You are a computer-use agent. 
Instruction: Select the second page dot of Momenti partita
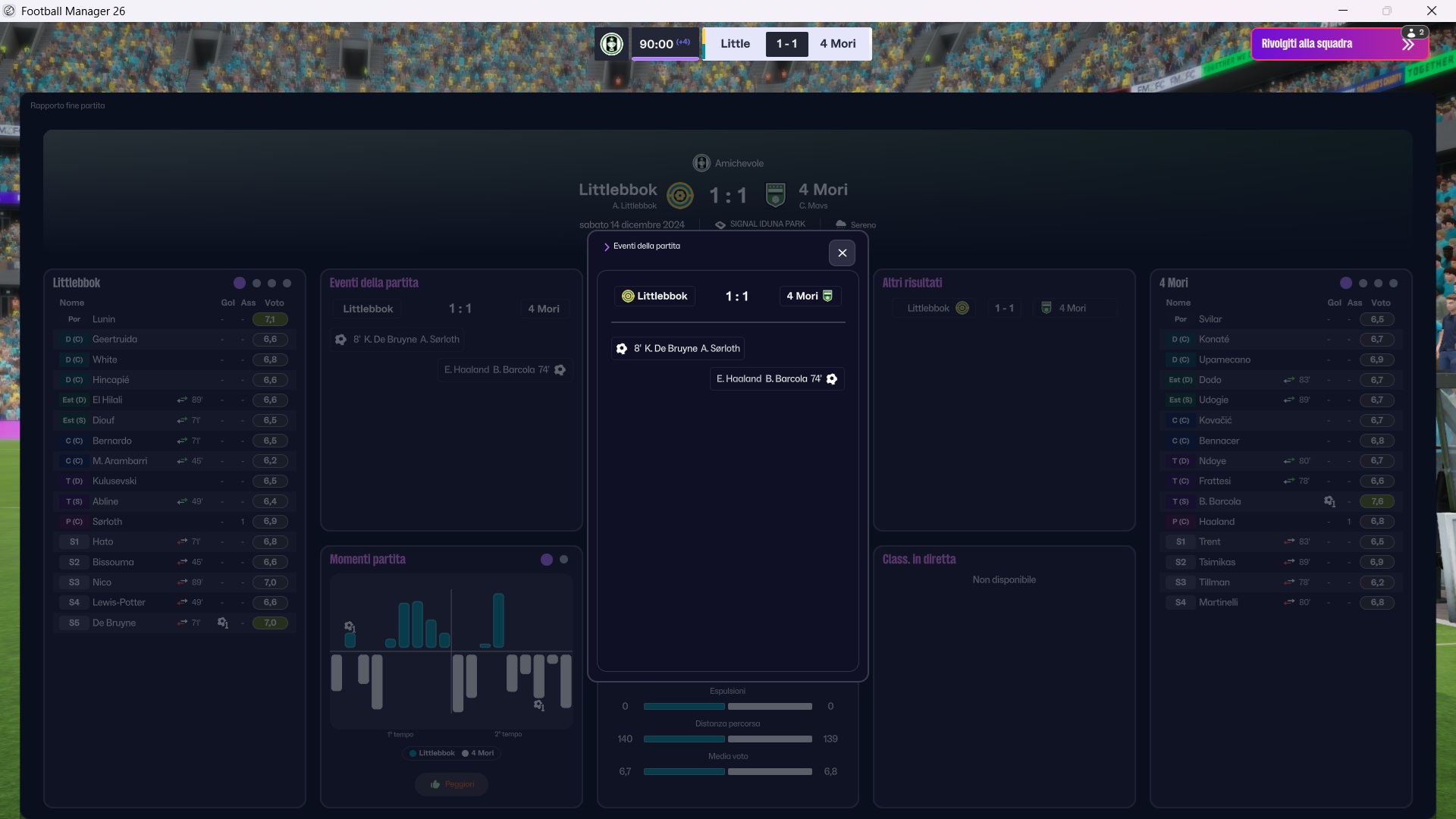[563, 560]
